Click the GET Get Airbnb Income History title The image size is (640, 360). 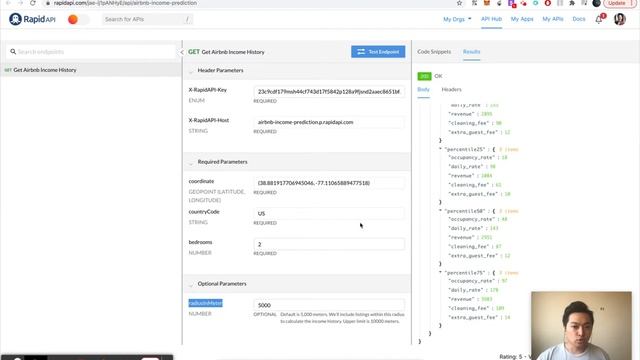tap(226, 52)
